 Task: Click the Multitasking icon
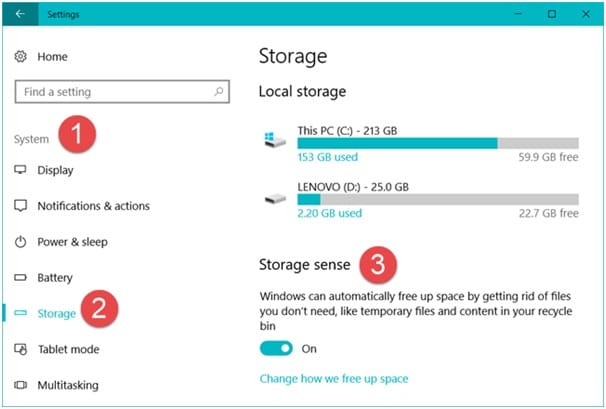point(20,385)
